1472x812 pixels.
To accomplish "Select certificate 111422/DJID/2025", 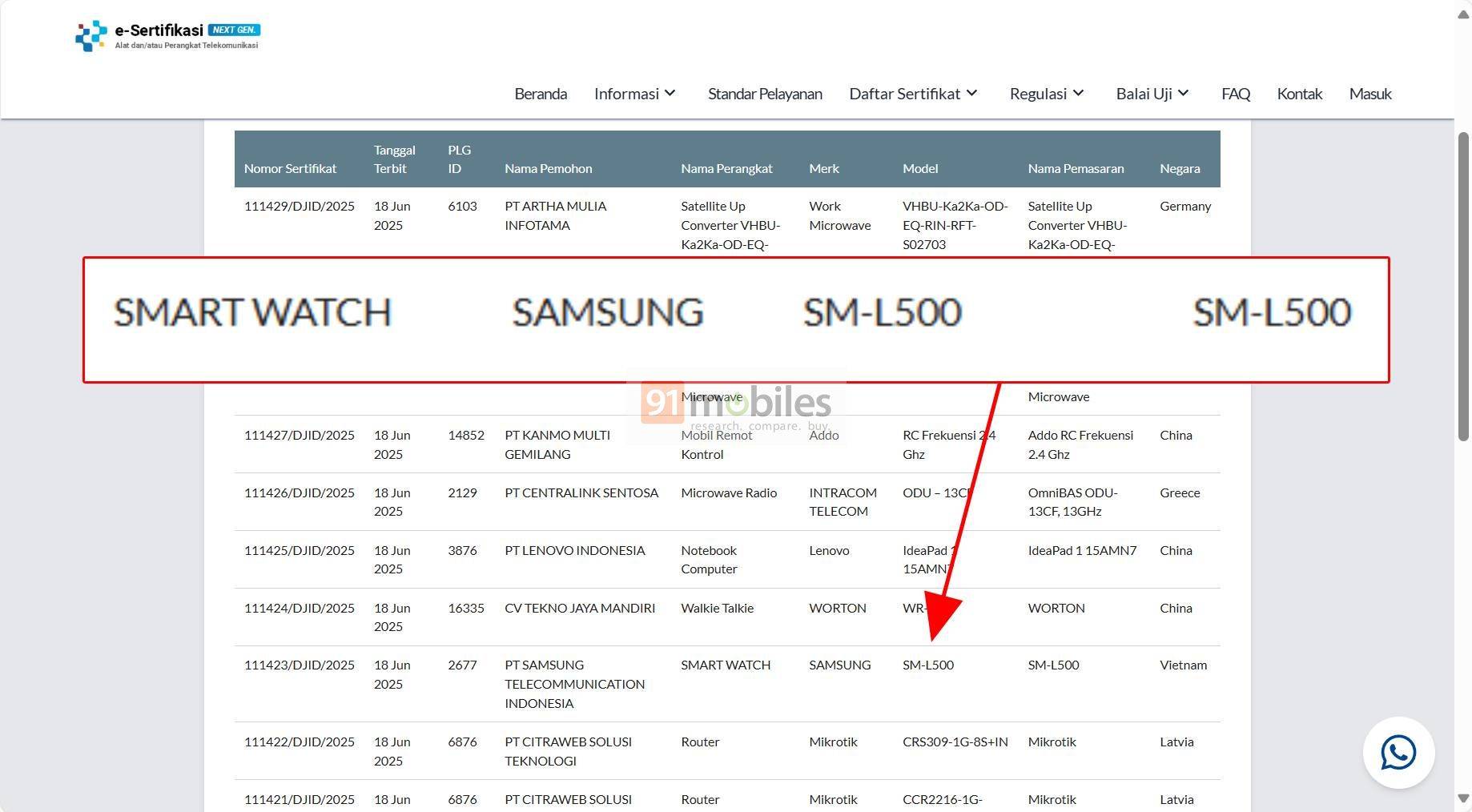I will point(299,742).
